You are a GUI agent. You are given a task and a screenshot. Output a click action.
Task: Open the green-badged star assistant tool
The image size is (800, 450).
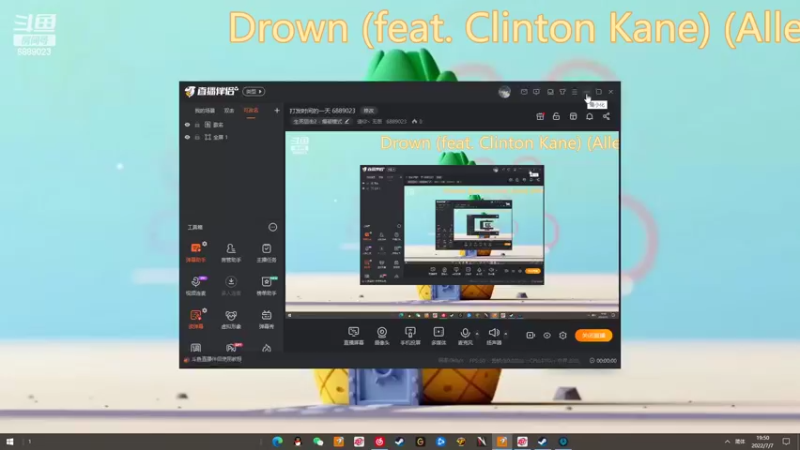pos(266,286)
